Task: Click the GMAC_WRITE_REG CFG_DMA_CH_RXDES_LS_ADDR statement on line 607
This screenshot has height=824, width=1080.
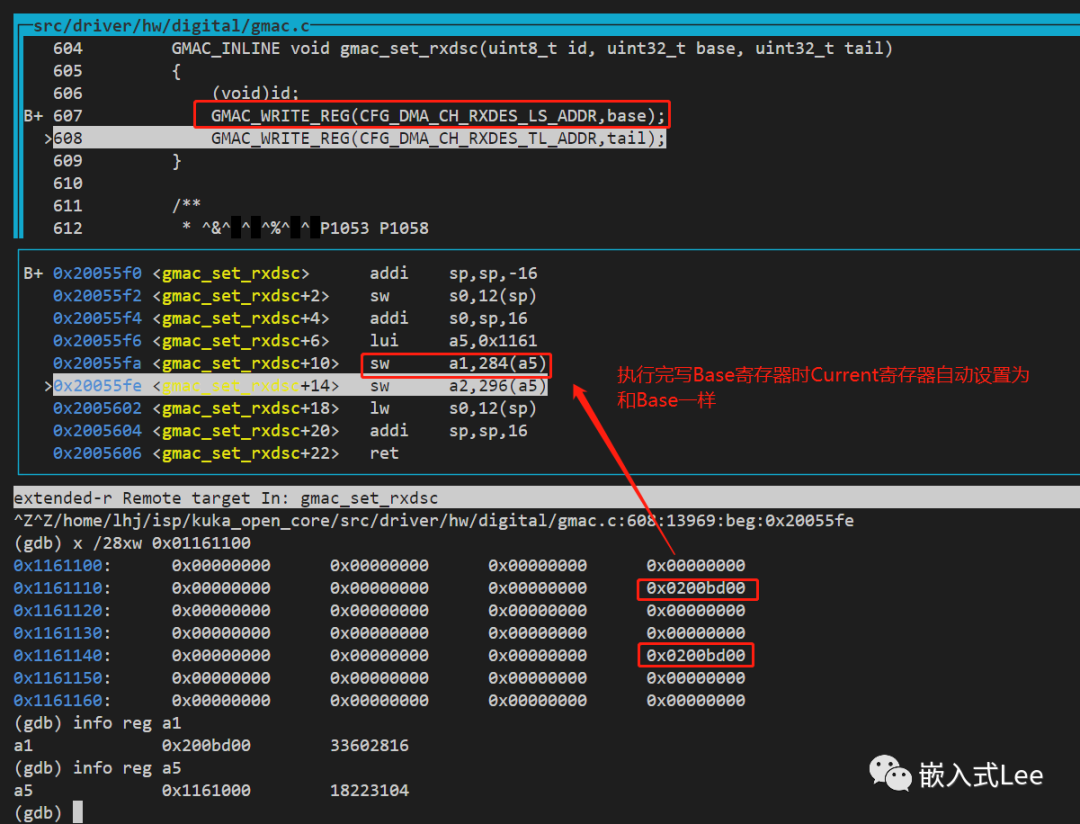Action: pyautogui.click(x=438, y=116)
